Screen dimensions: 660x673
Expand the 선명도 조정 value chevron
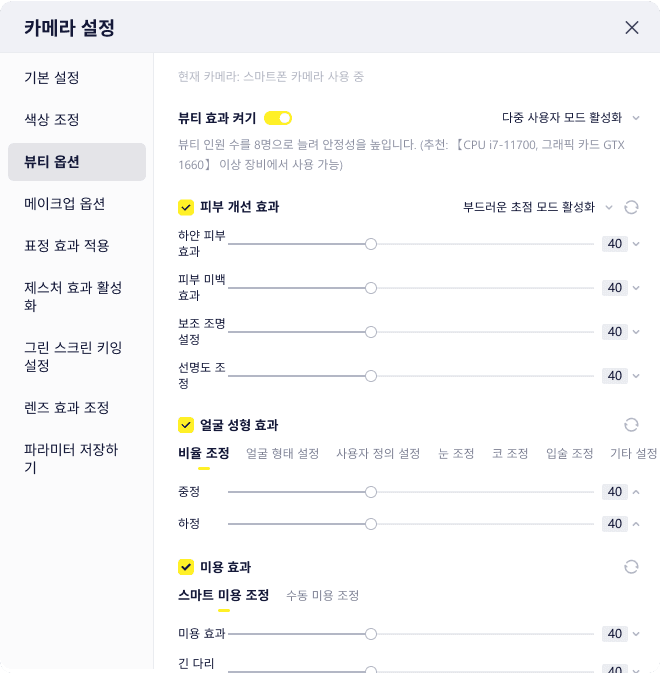[636, 376]
